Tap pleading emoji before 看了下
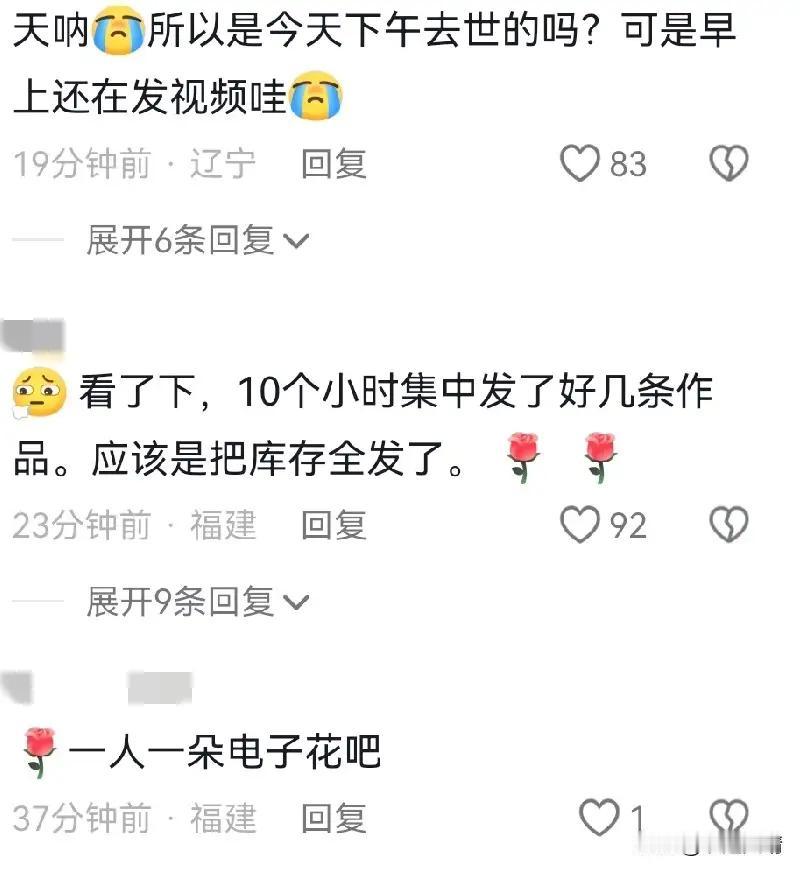The width and height of the screenshot is (800, 872). click(x=39, y=392)
